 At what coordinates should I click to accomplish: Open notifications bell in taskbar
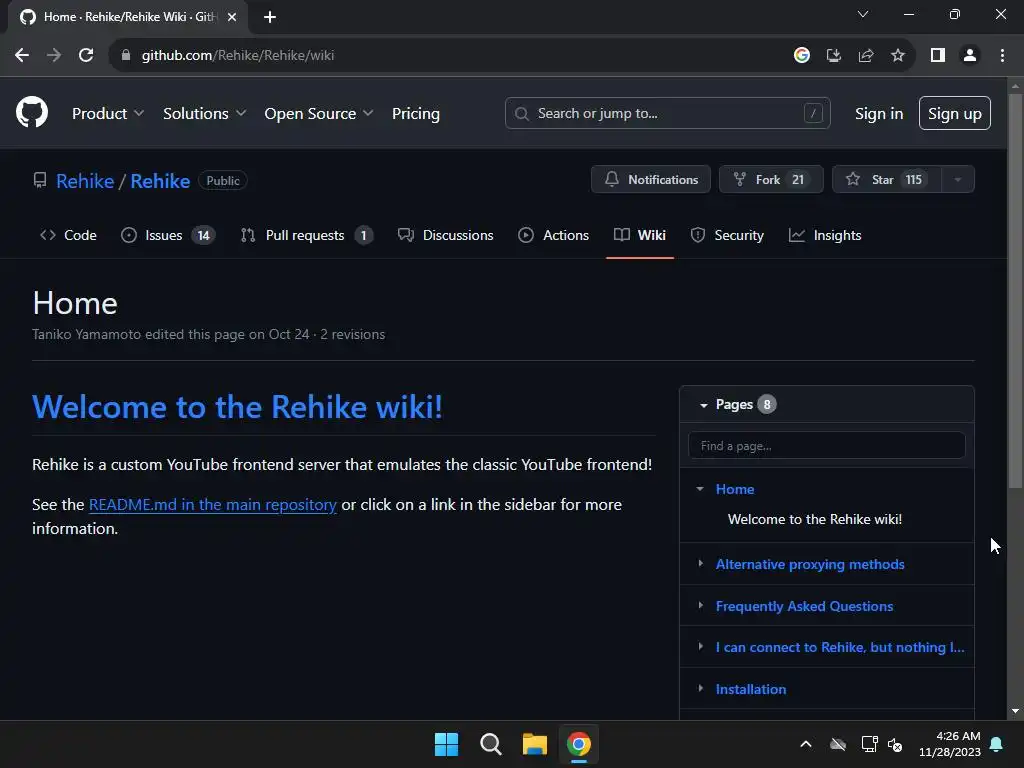point(997,744)
